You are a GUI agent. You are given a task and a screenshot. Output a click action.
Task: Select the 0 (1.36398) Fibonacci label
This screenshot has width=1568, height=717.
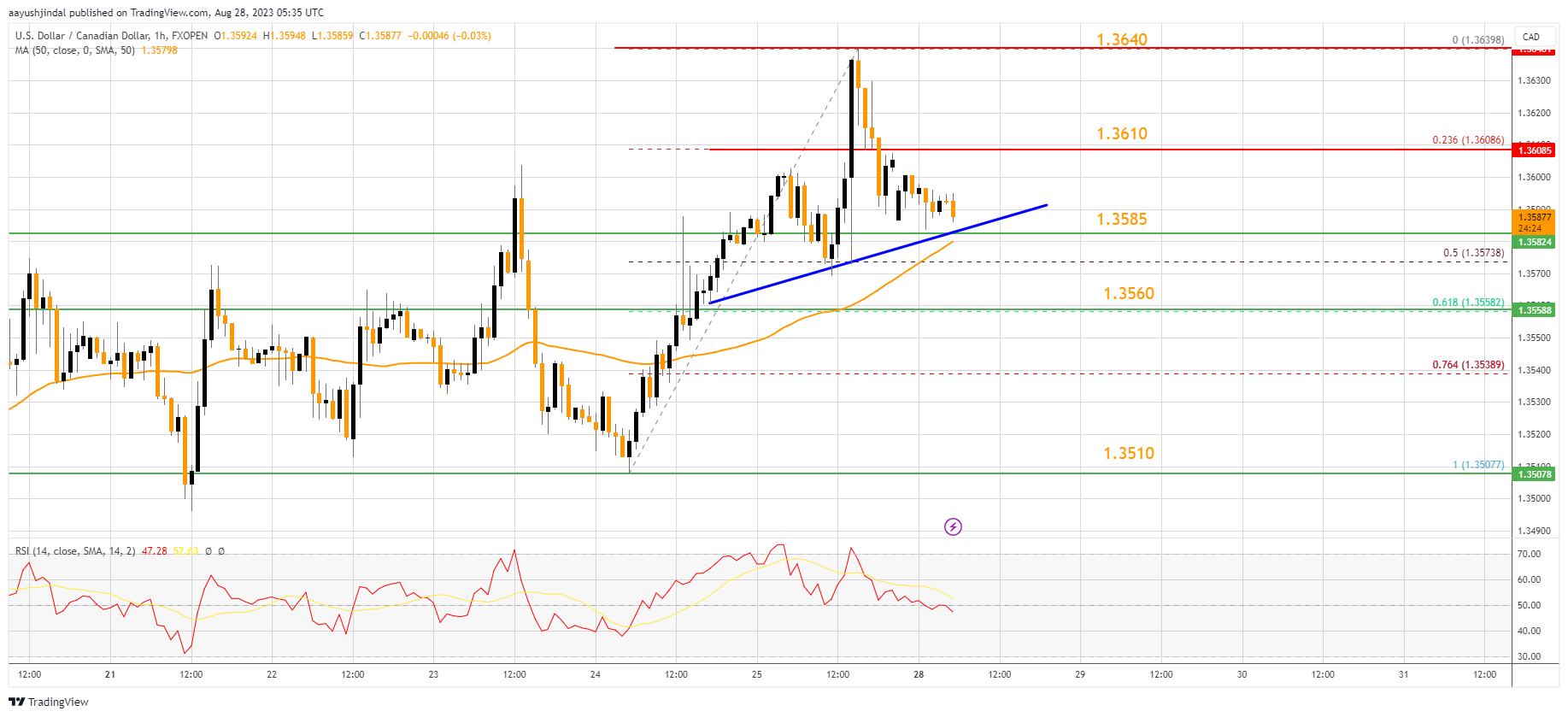(x=1478, y=40)
